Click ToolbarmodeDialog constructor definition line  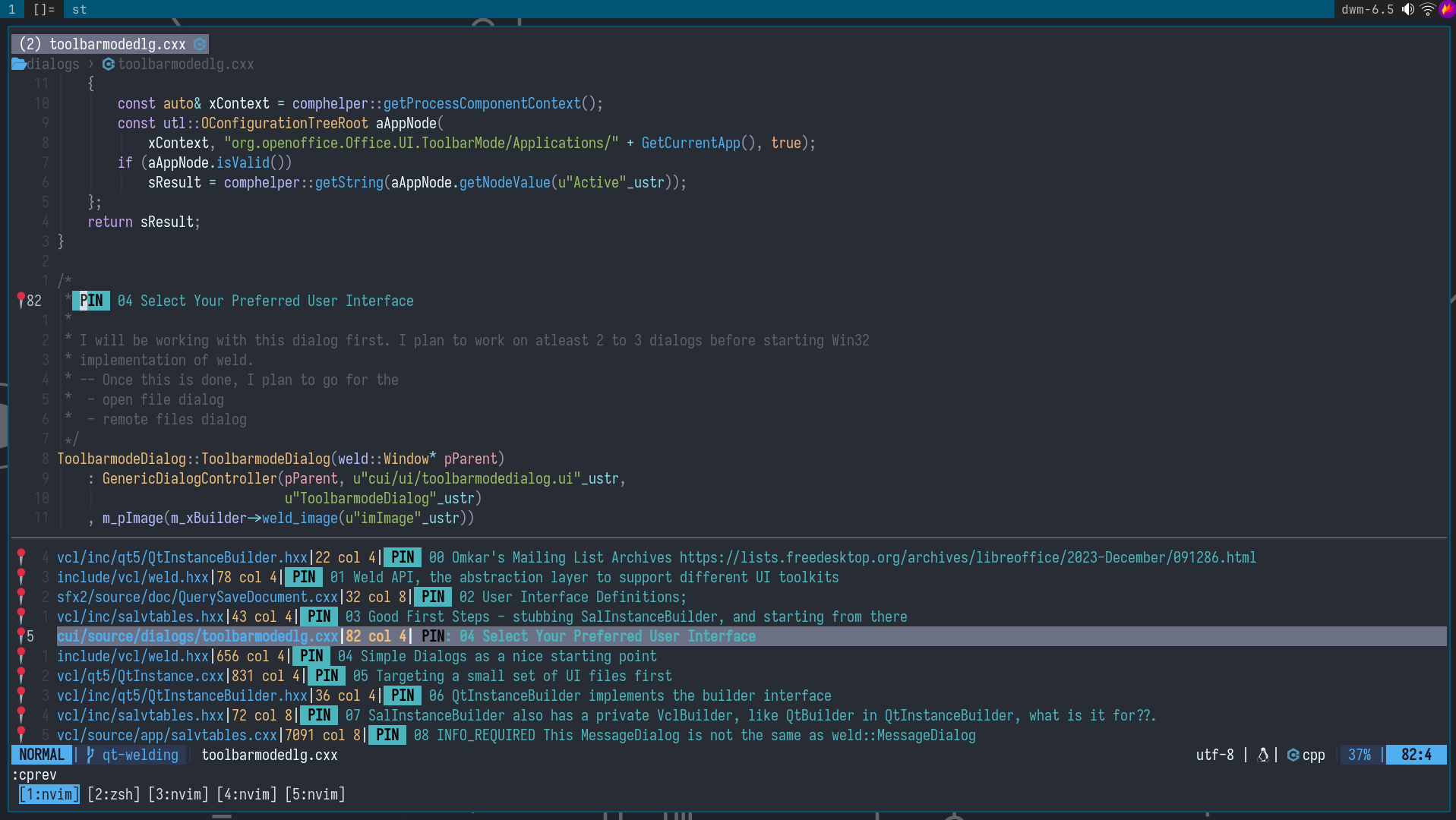[281, 459]
